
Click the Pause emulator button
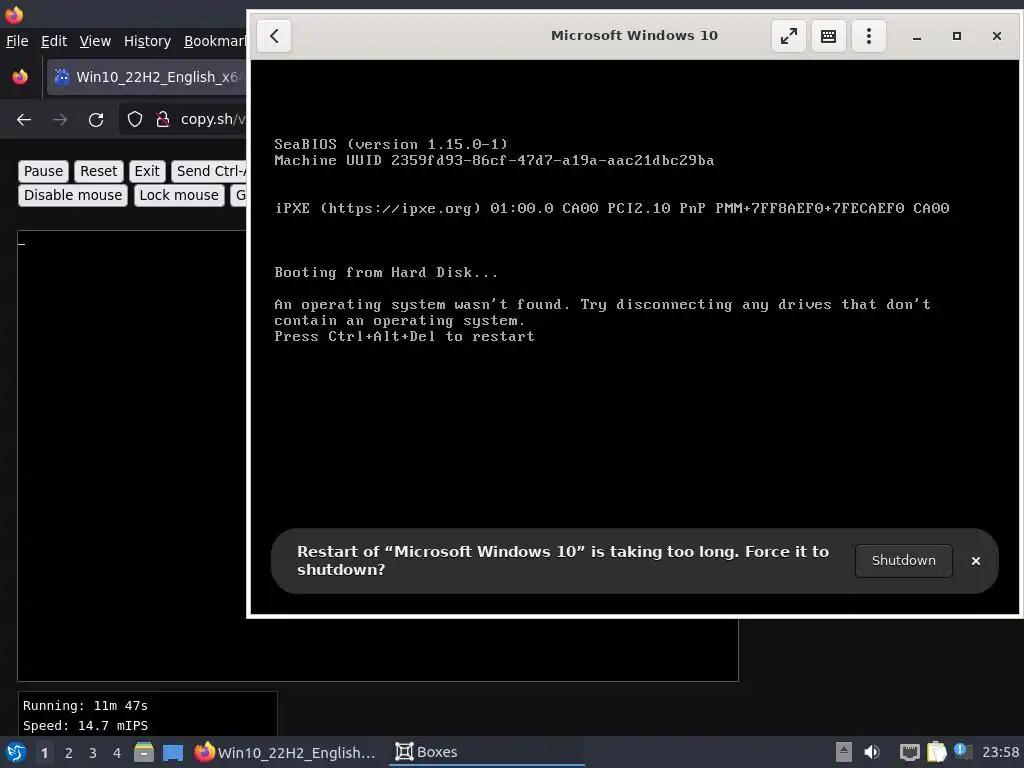pyautogui.click(x=43, y=171)
